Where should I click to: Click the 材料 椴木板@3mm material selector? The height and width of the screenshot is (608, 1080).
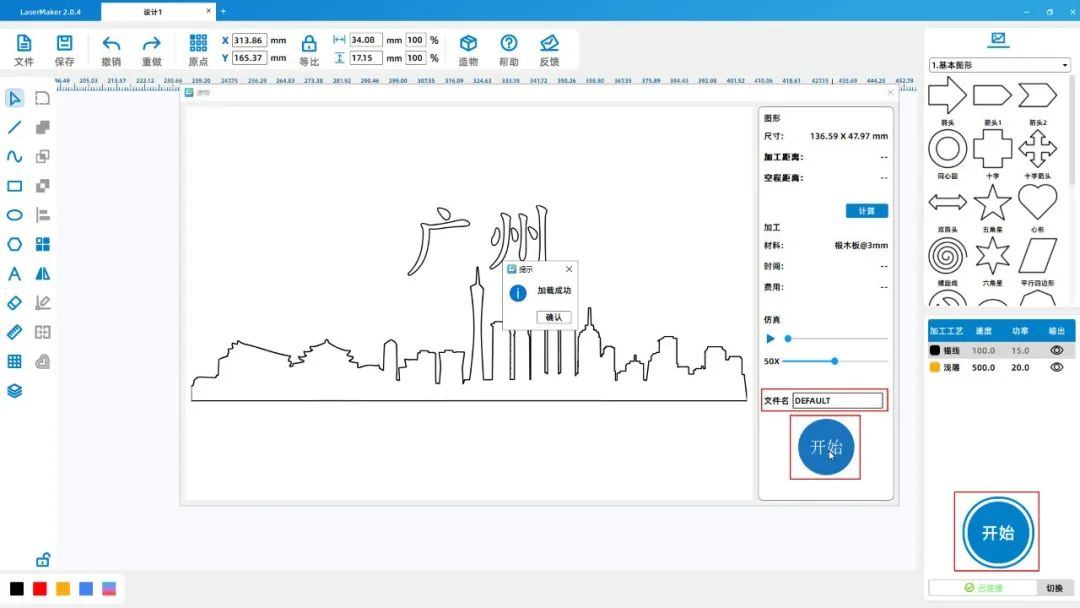(860, 245)
